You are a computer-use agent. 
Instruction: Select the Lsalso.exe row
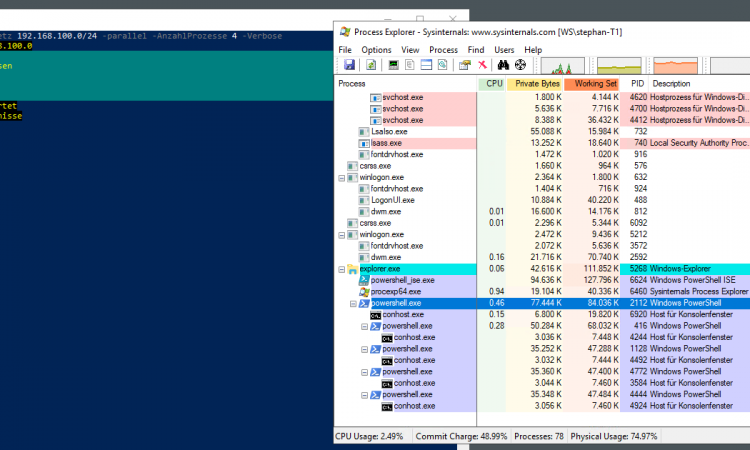coord(542,132)
